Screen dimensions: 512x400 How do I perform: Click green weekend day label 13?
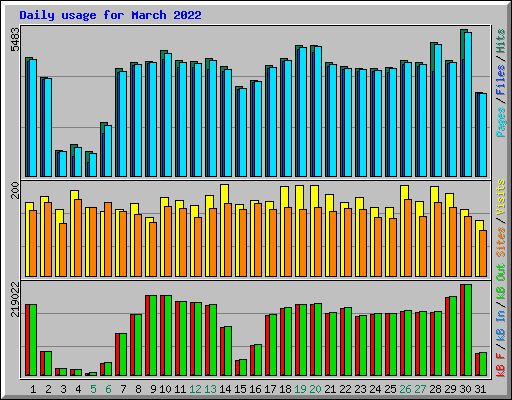click(x=210, y=389)
